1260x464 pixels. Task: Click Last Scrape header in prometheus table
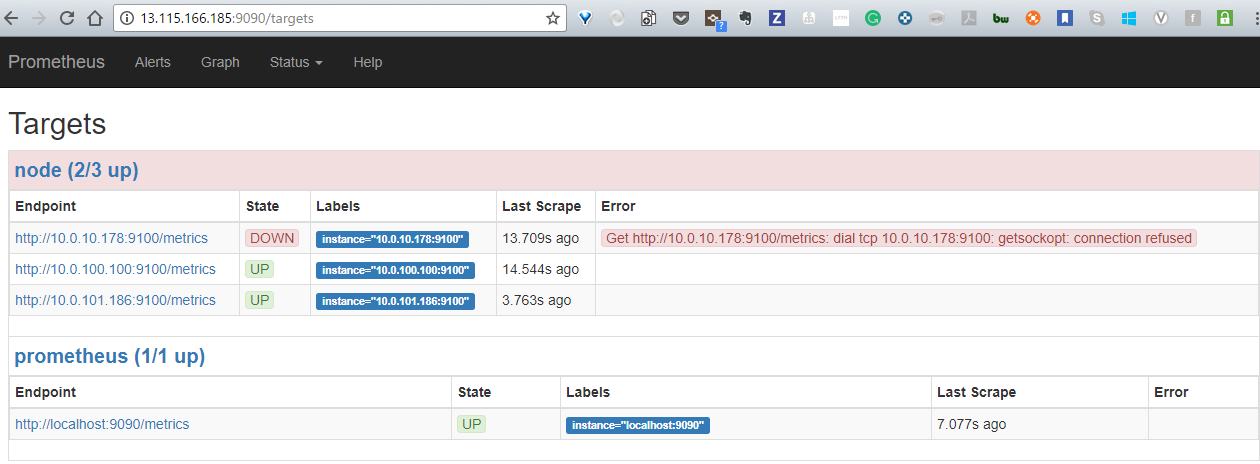(976, 392)
